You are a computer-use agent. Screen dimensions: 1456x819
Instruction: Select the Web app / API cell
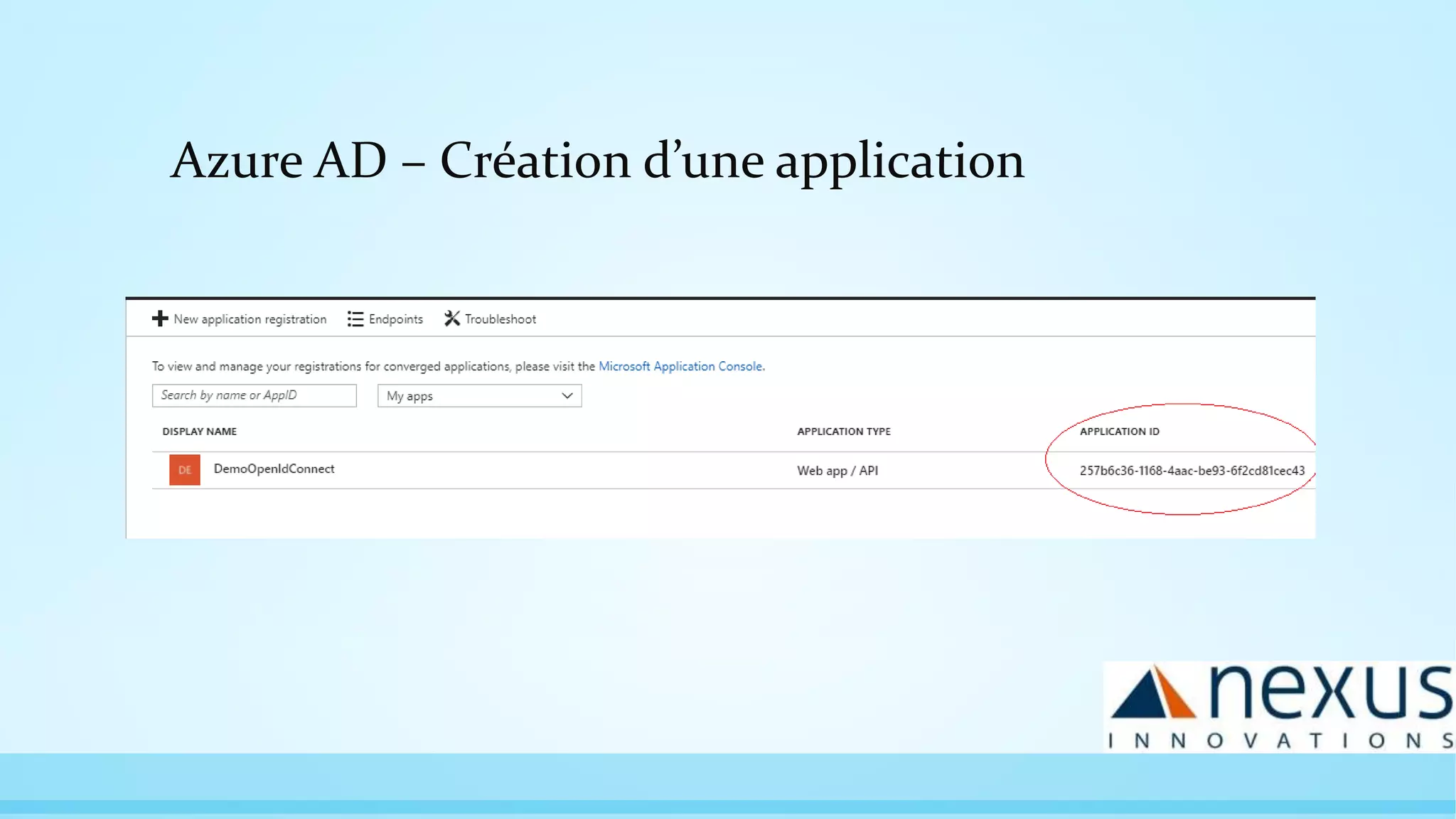click(x=837, y=471)
